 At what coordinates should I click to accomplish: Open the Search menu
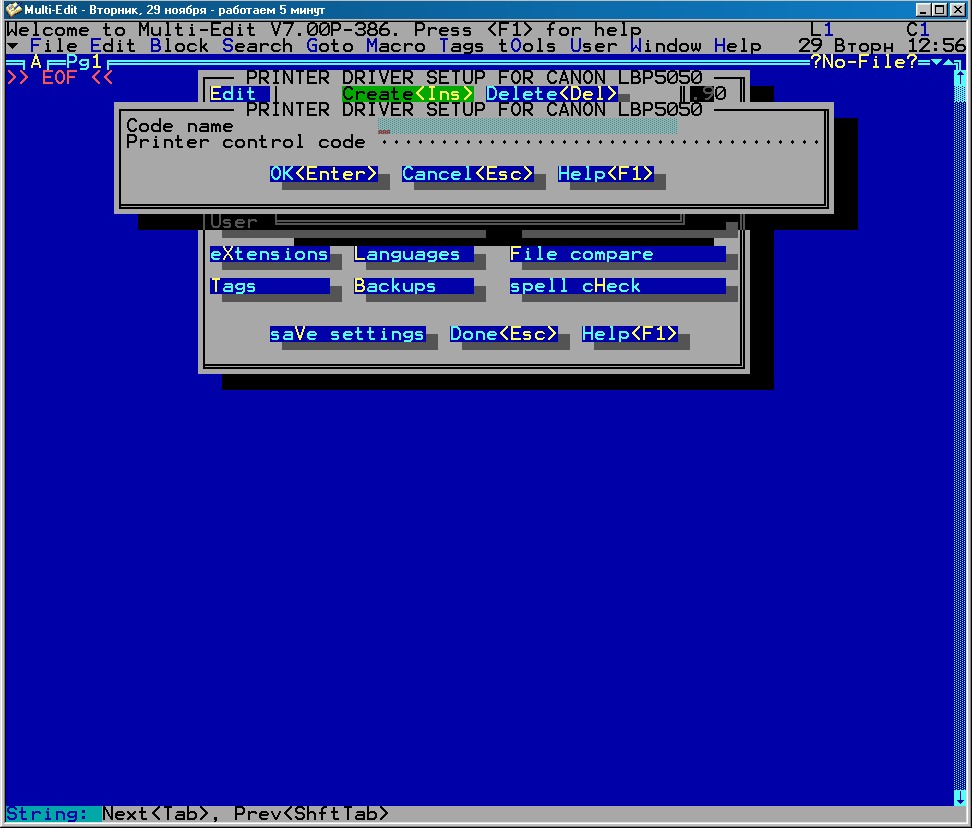(x=257, y=46)
